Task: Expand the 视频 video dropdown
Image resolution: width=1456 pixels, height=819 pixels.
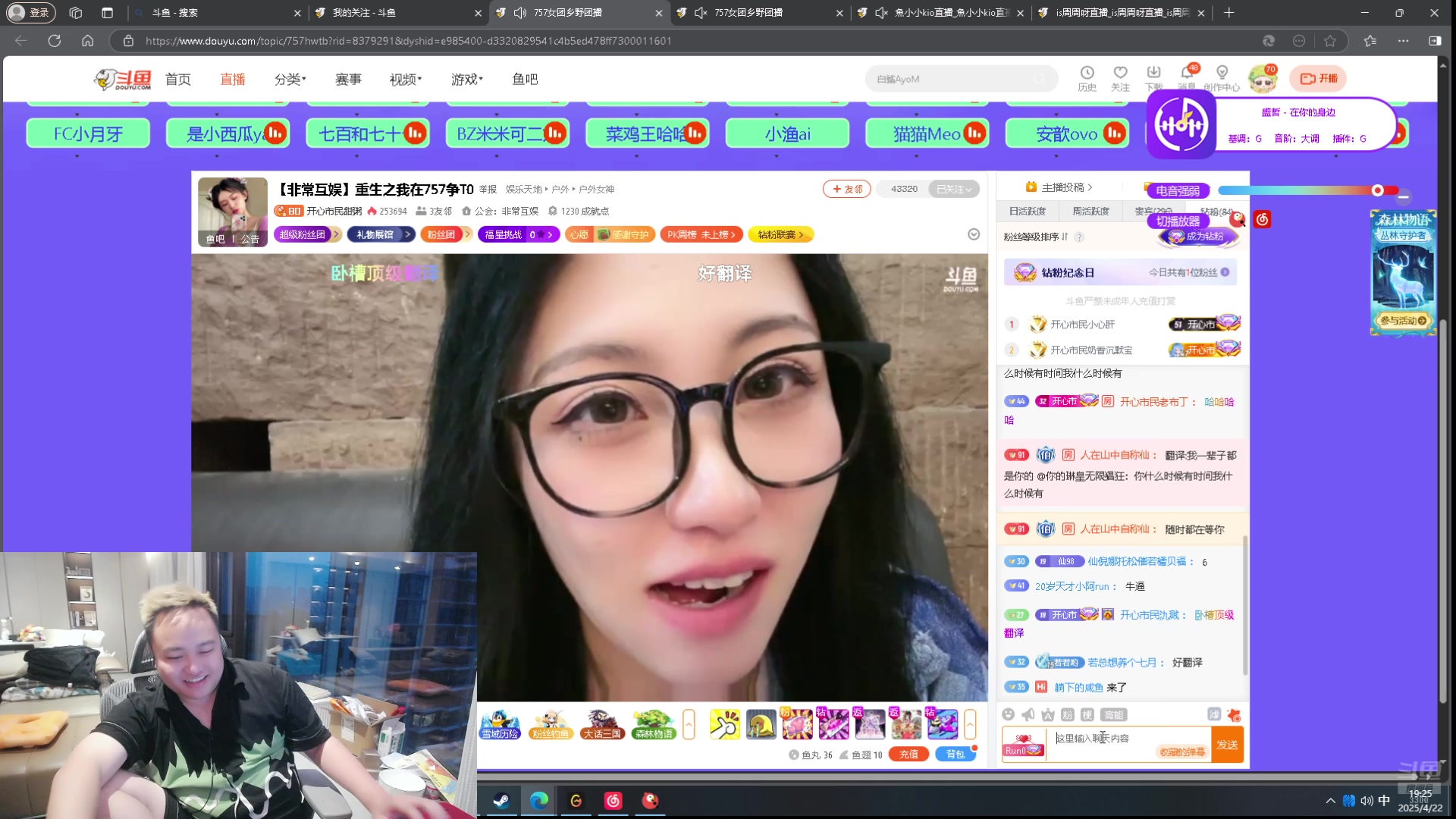Action: point(406,79)
